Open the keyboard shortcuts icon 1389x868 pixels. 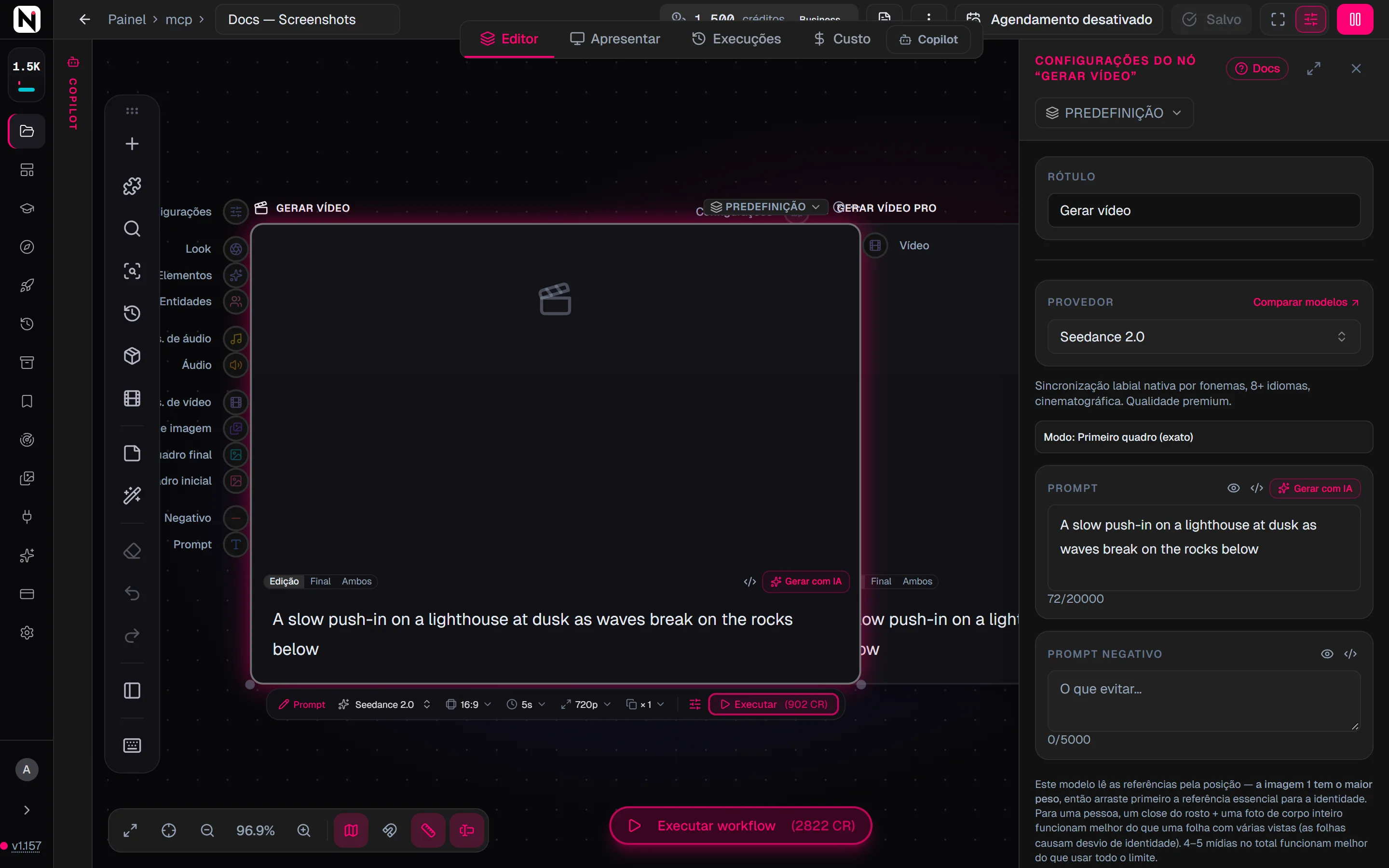[132, 745]
